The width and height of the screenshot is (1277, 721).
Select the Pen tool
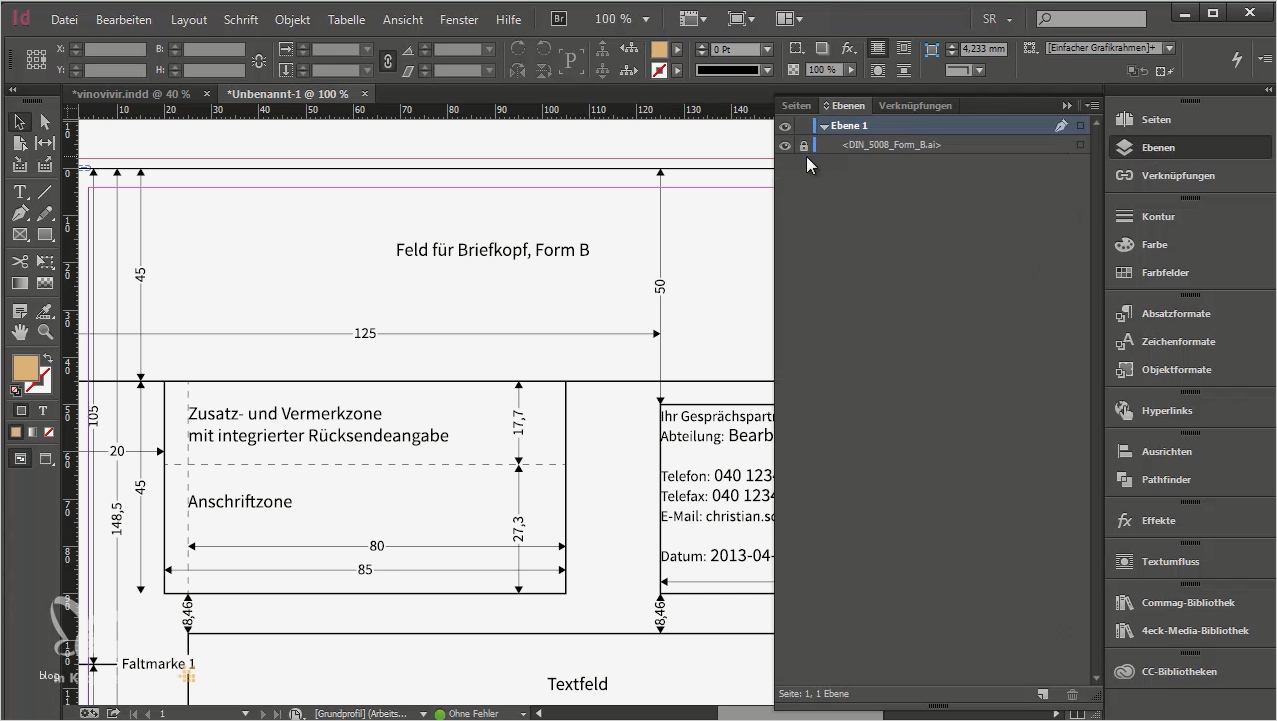pyautogui.click(x=20, y=214)
